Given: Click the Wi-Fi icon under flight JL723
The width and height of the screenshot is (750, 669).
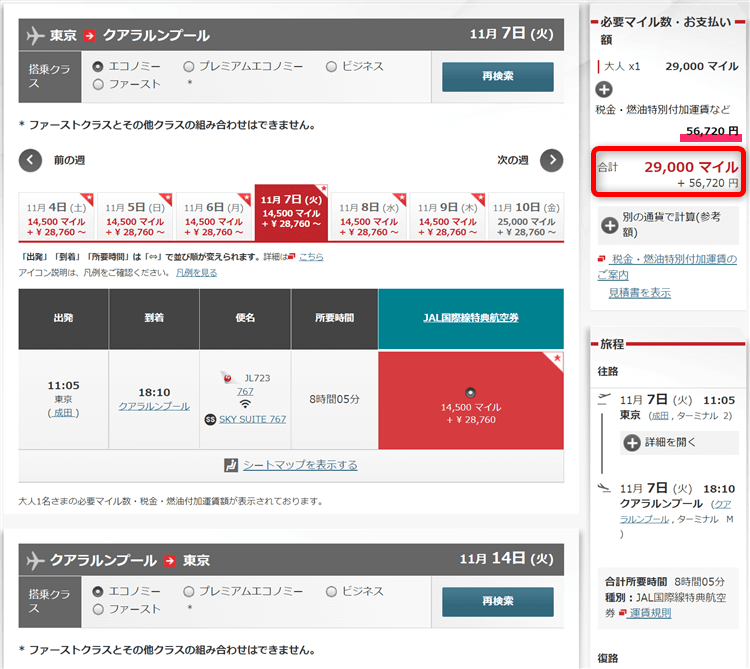Looking at the screenshot, I should click(x=245, y=404).
